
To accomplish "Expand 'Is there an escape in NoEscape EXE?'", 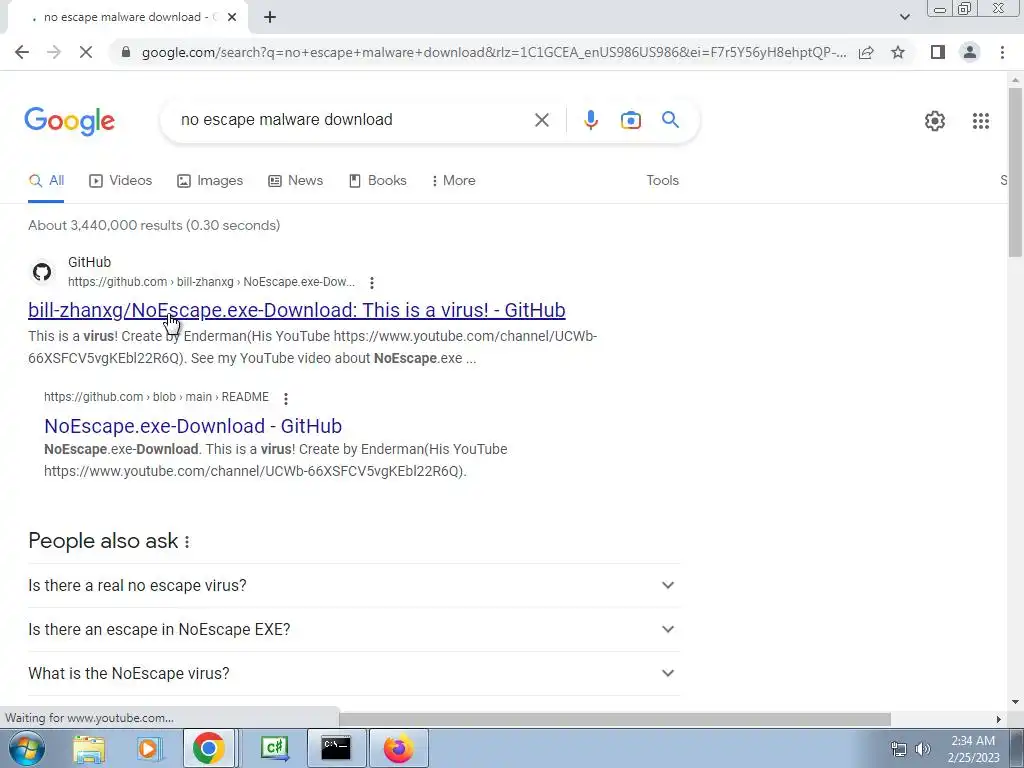I will (x=353, y=629).
